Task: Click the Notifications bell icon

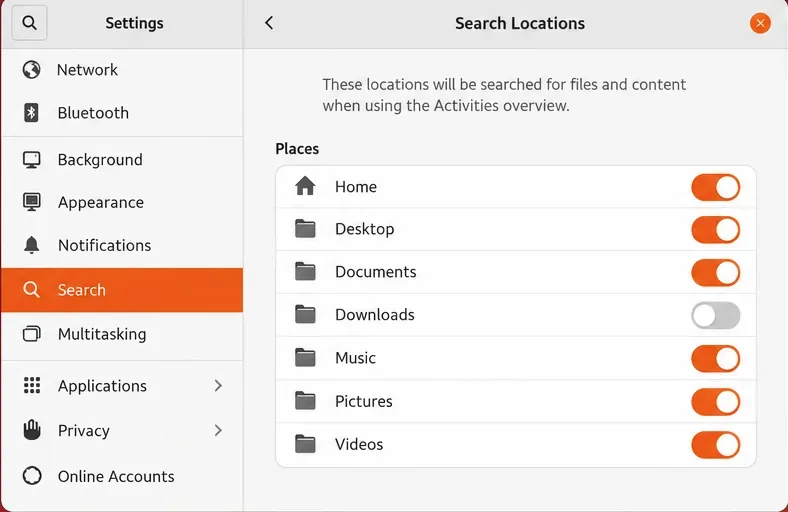Action: point(32,245)
